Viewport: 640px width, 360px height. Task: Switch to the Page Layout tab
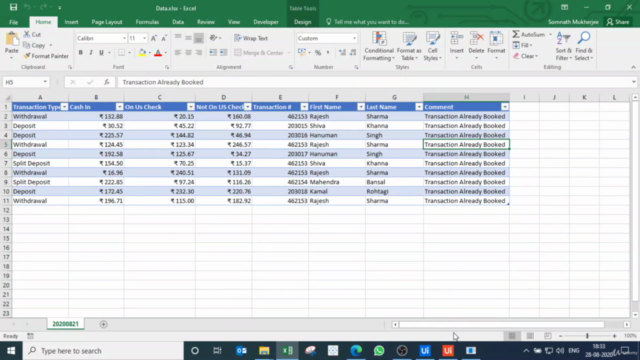point(107,22)
